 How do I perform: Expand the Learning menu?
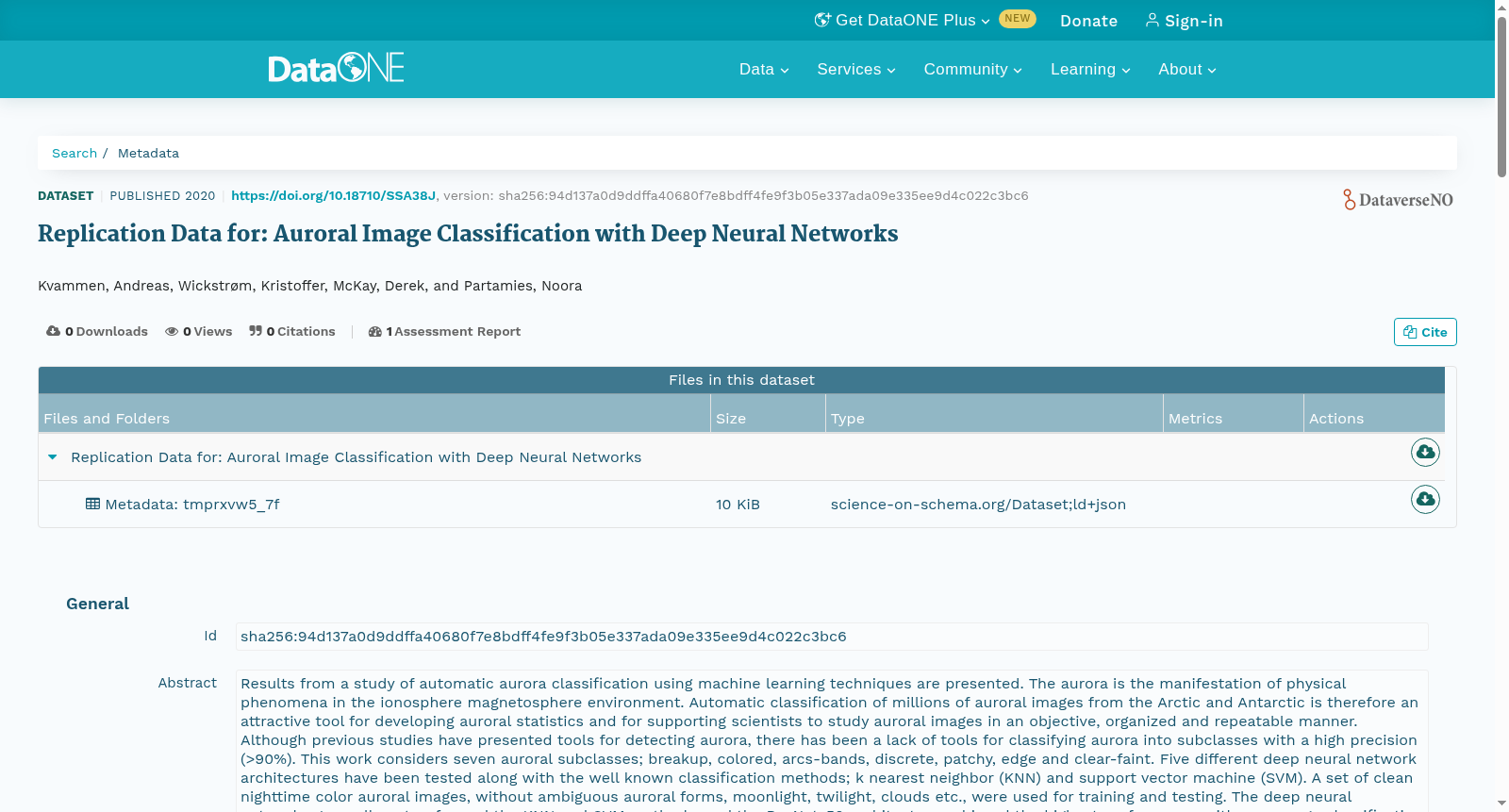[1090, 69]
